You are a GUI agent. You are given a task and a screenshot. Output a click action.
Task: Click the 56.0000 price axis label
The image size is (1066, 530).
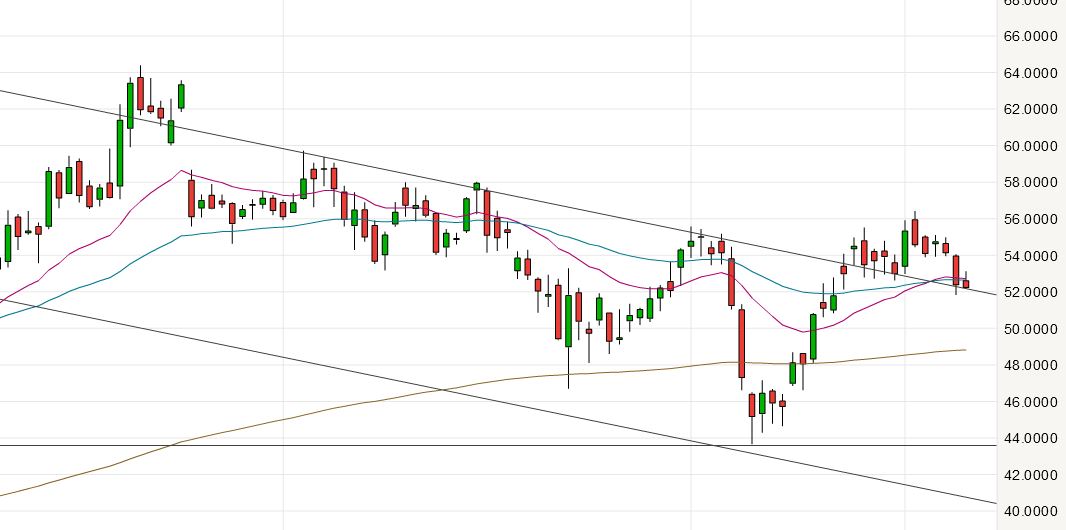[1030, 219]
